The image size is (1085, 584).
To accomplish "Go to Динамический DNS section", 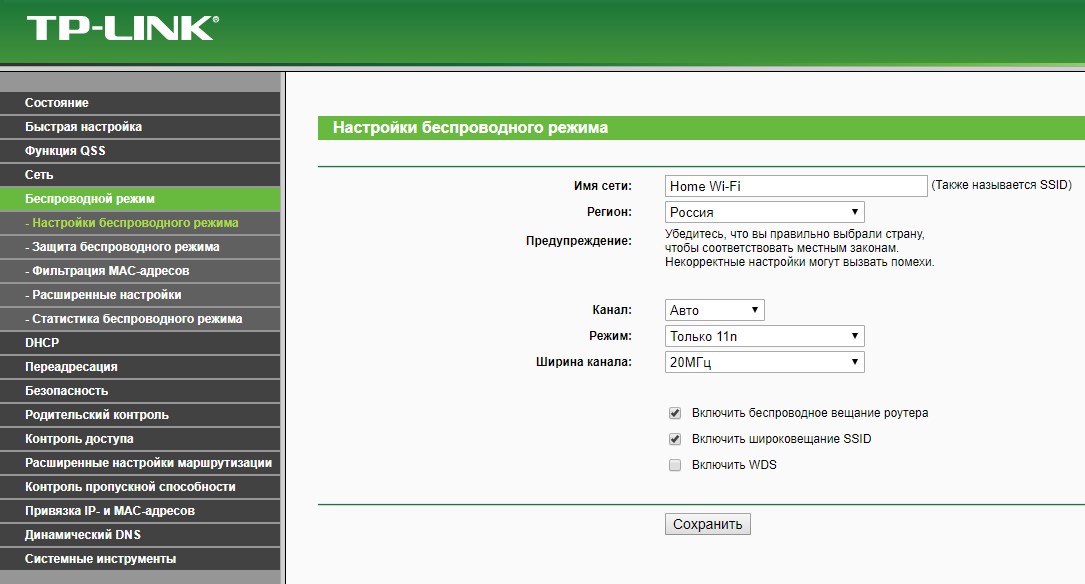I will point(83,535).
